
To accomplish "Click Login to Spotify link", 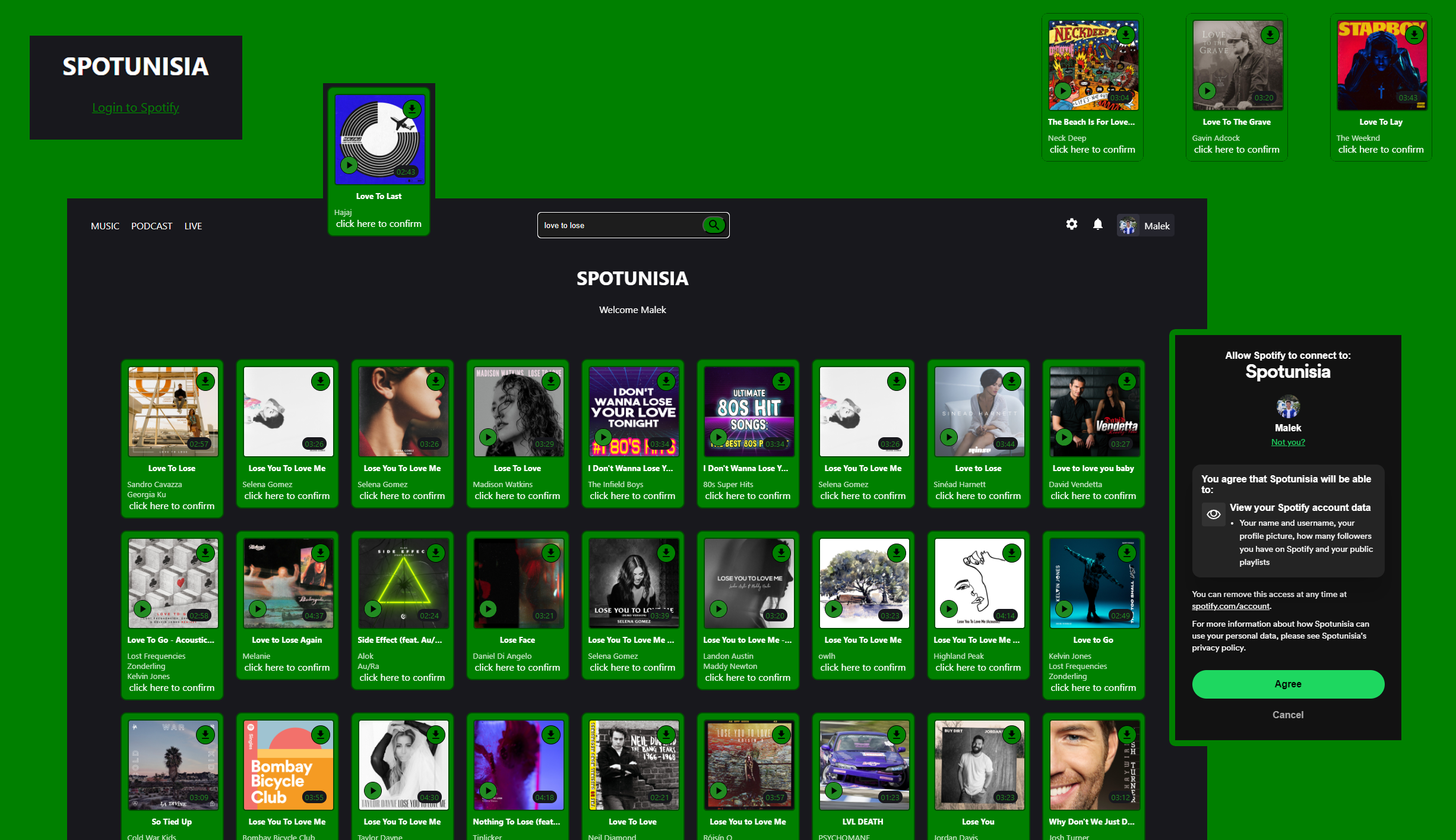I will click(x=135, y=108).
